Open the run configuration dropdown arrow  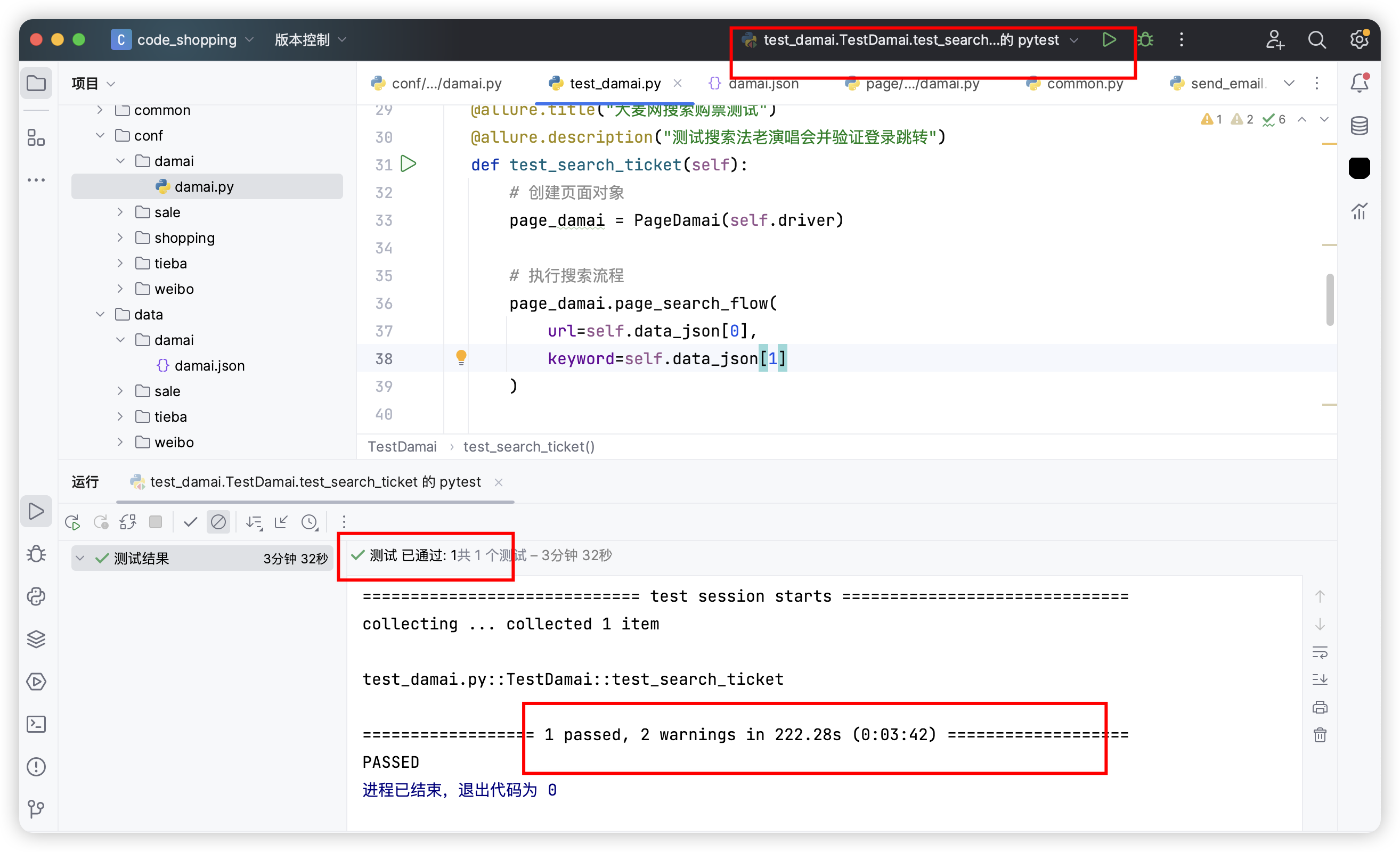click(1074, 40)
